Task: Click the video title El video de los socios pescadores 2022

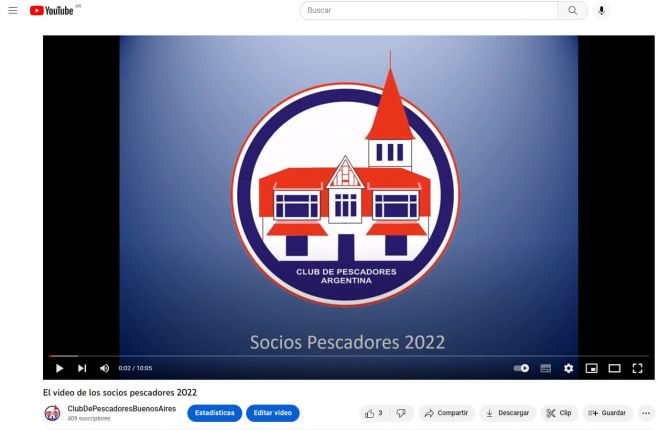Action: pos(120,393)
